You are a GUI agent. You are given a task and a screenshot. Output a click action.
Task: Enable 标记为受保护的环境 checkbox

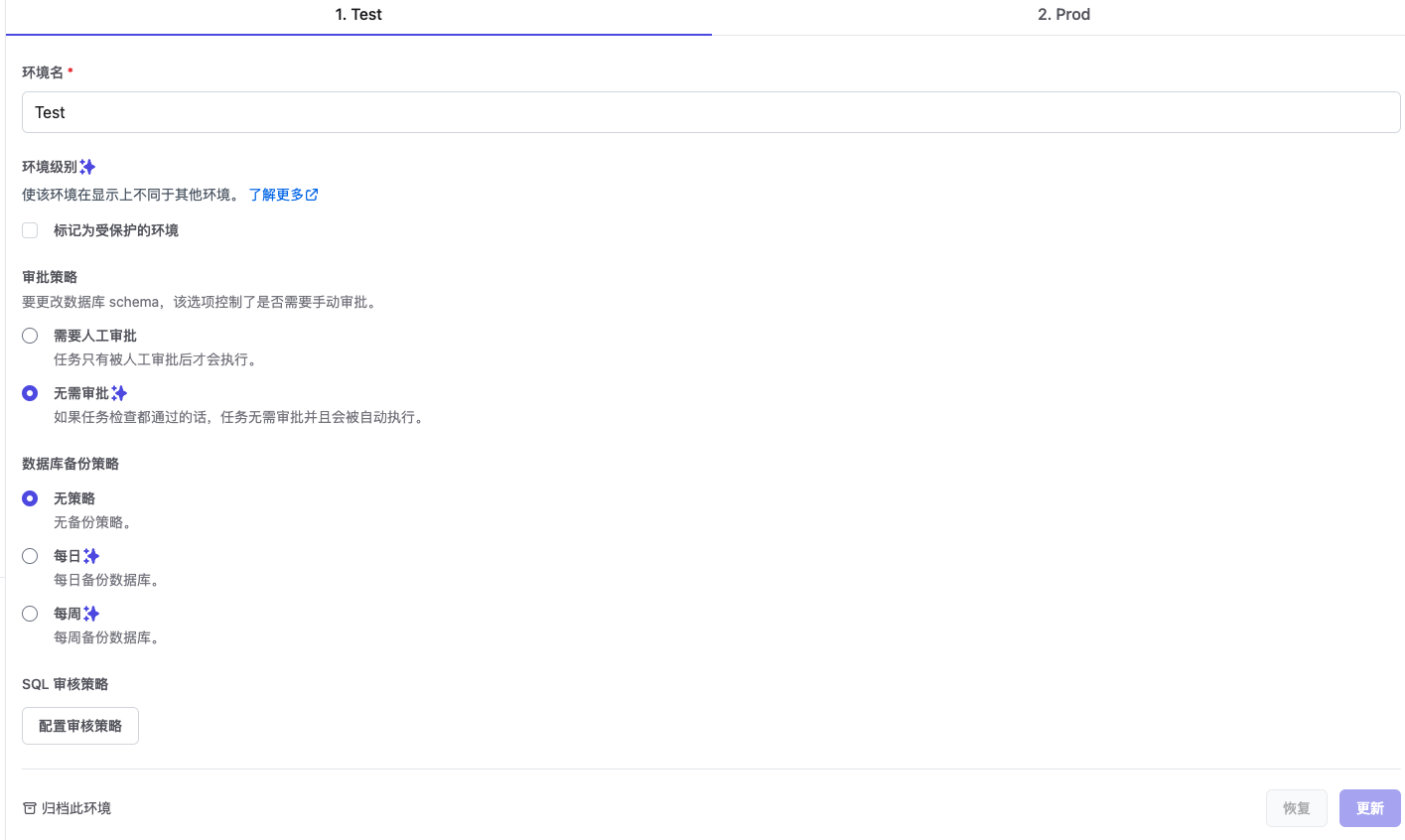[30, 230]
